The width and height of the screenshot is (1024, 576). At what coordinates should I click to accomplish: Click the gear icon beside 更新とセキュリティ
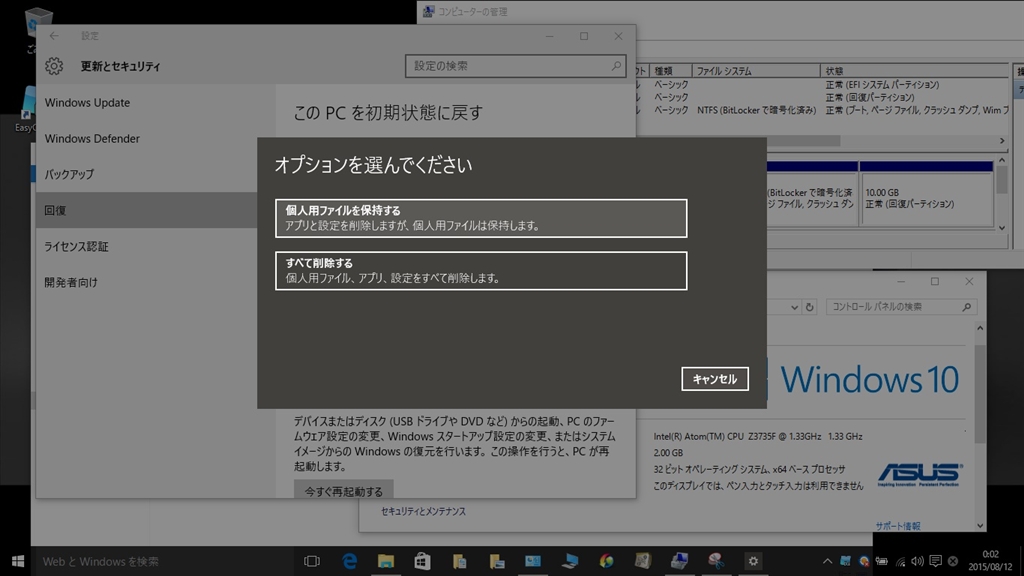54,66
